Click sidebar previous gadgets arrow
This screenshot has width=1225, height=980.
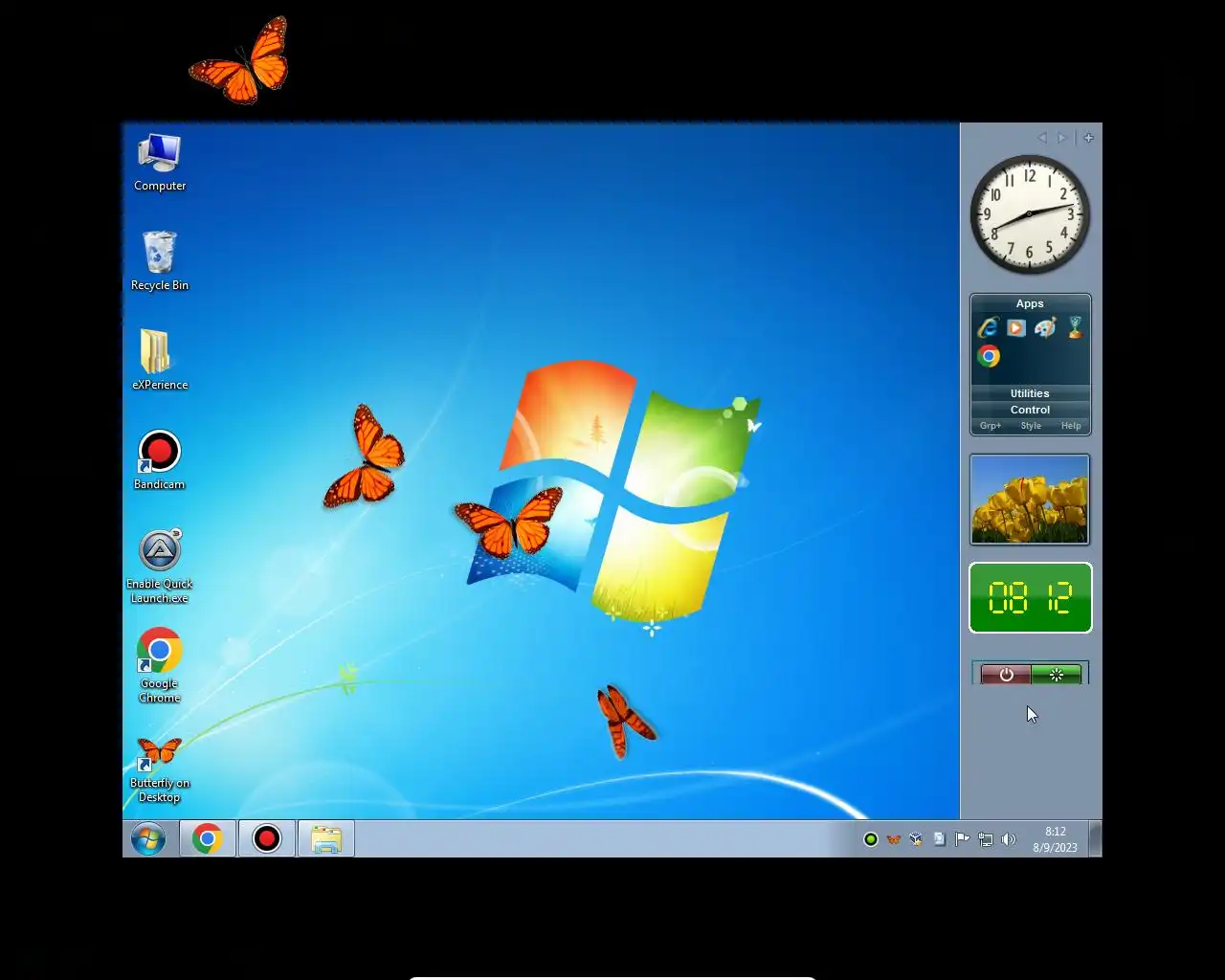coord(1042,138)
